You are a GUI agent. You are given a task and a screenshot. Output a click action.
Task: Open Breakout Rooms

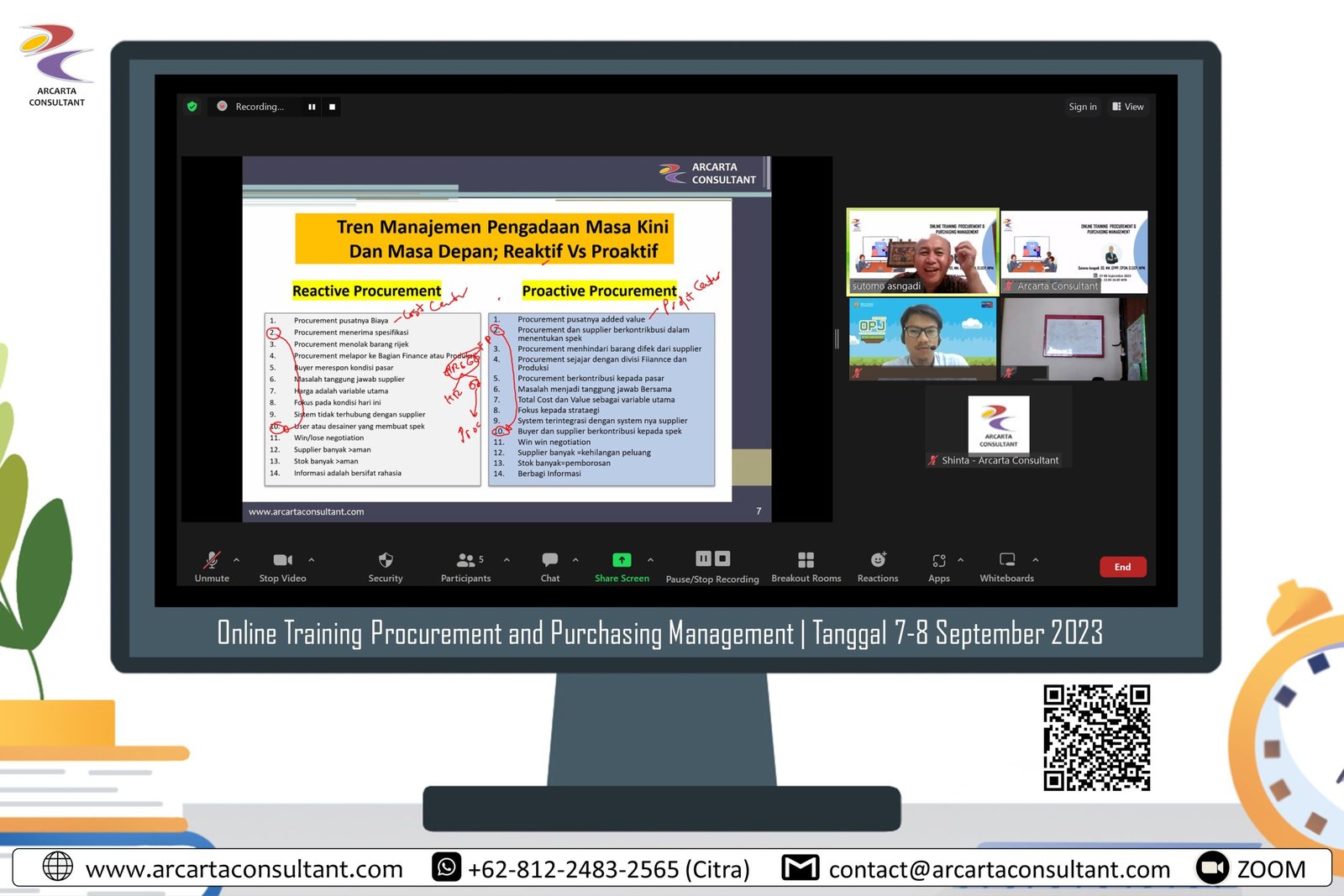(806, 560)
